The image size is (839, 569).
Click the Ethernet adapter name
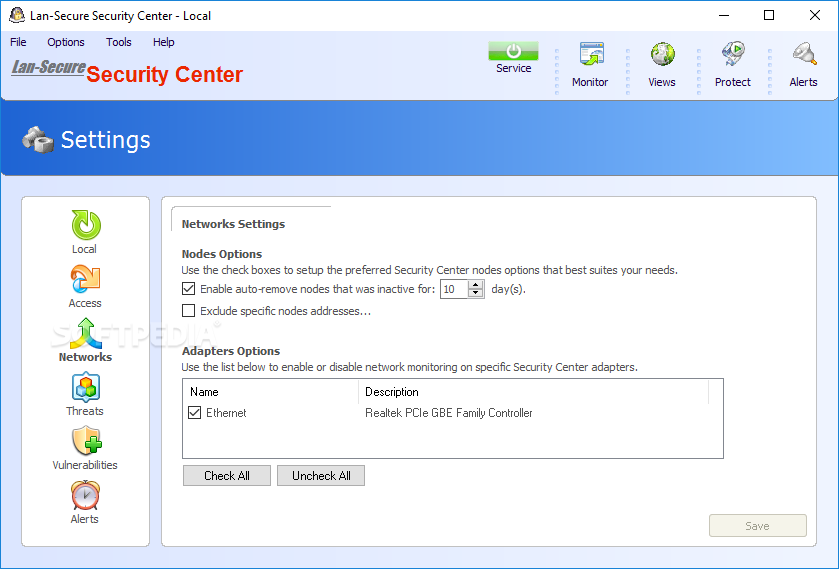(x=226, y=413)
